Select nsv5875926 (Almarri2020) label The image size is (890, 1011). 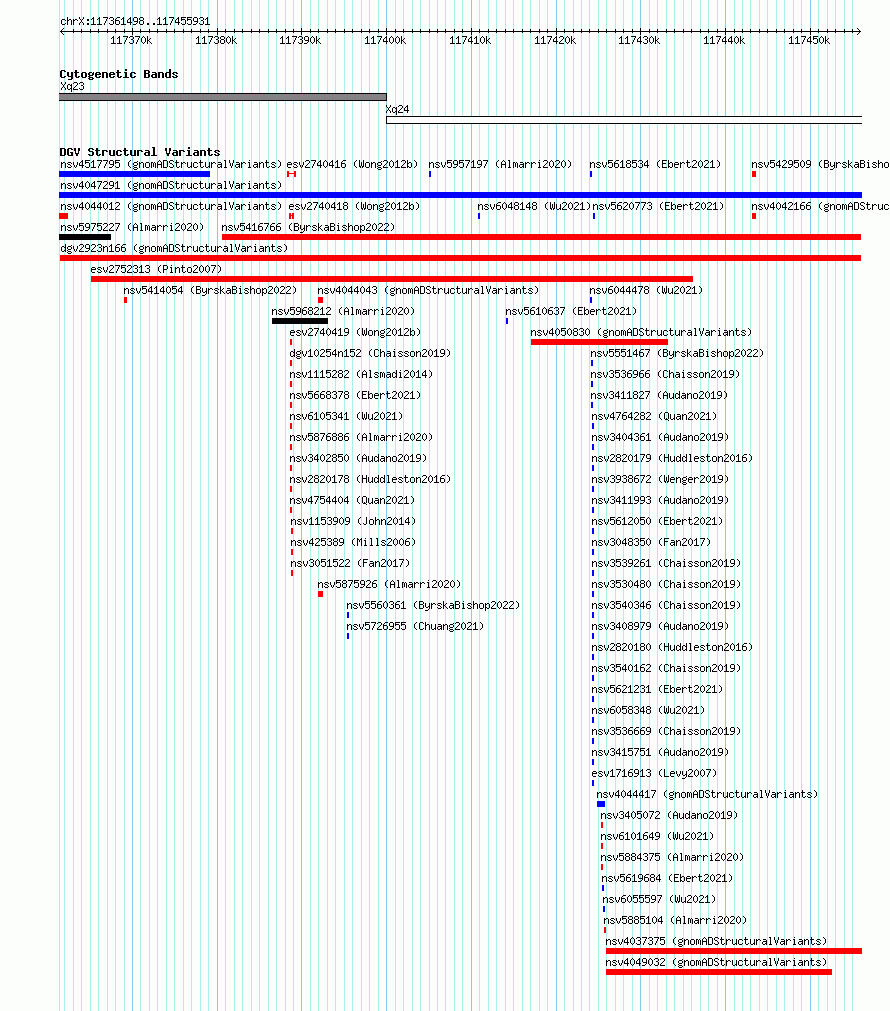point(389,584)
